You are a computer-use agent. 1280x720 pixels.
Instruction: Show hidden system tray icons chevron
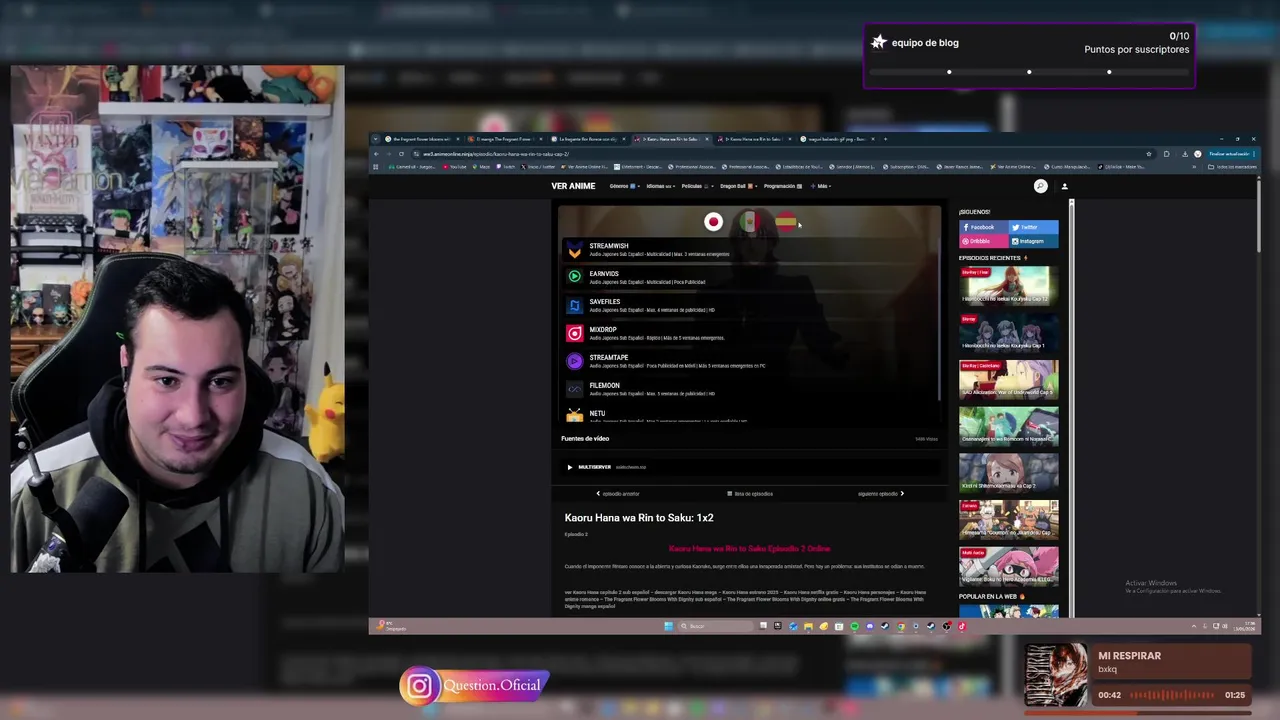1193,627
